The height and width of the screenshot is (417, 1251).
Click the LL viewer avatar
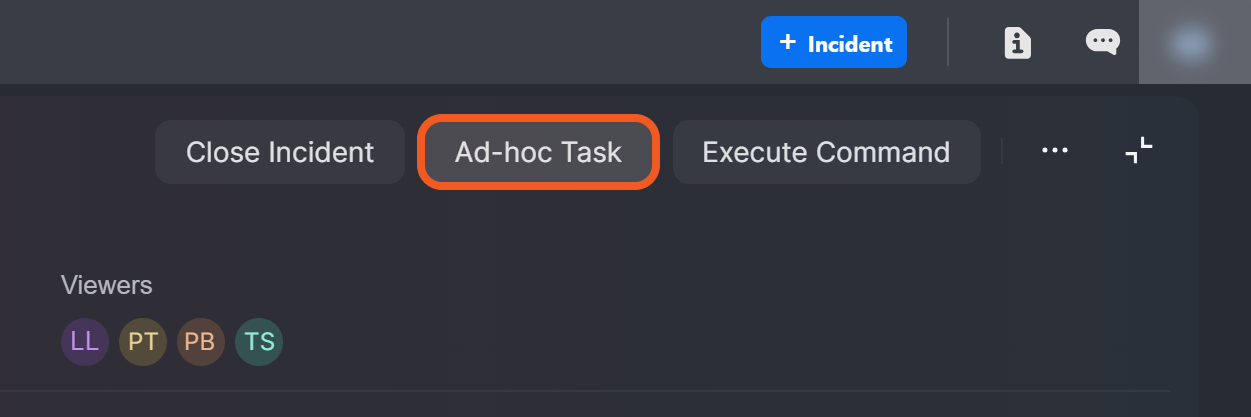85,342
